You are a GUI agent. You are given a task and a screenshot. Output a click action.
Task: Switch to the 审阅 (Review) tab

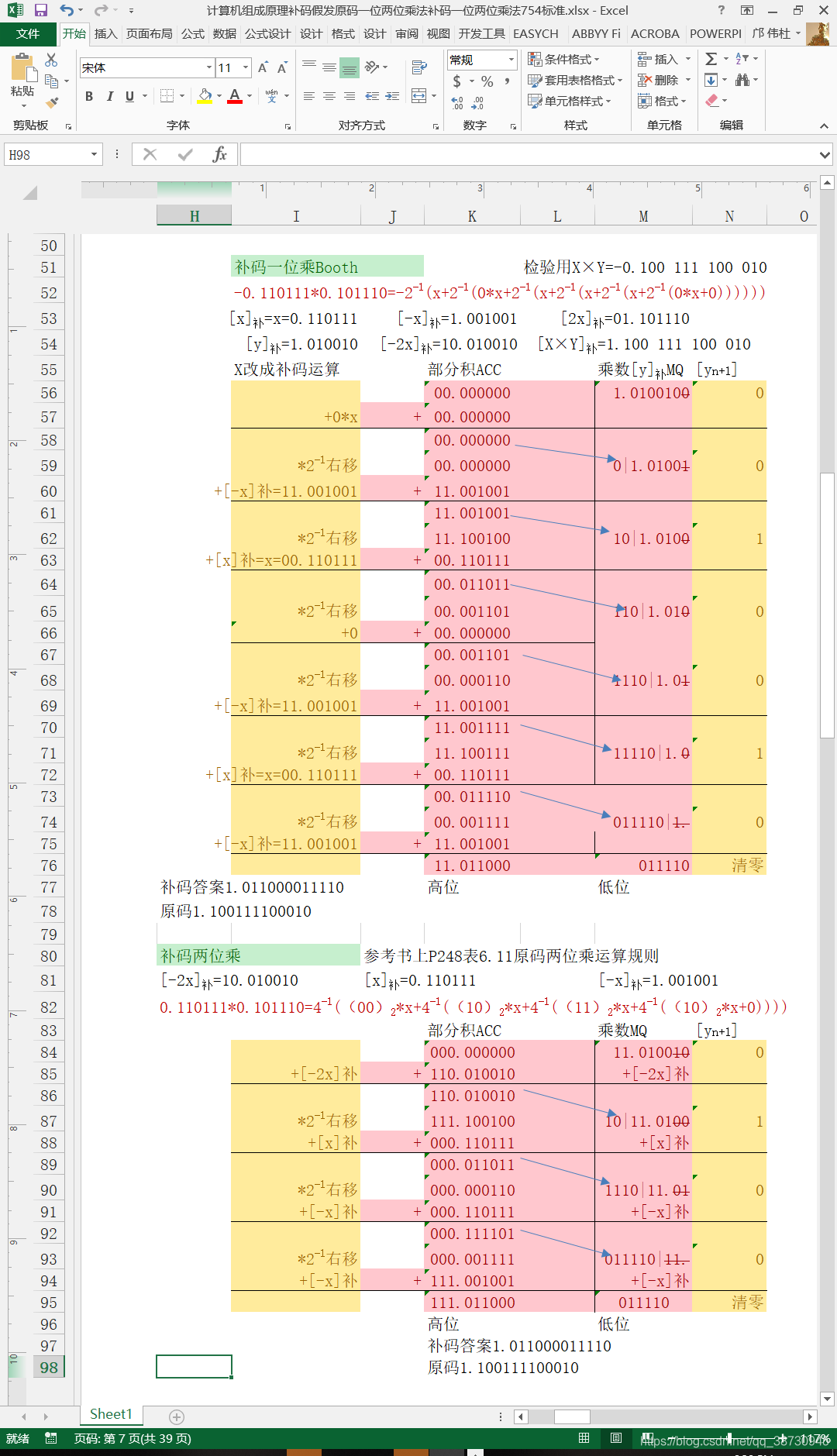pos(406,34)
